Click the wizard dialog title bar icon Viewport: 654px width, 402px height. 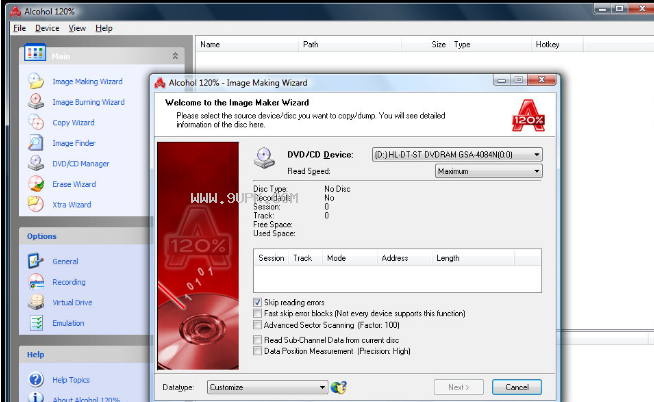(x=160, y=83)
